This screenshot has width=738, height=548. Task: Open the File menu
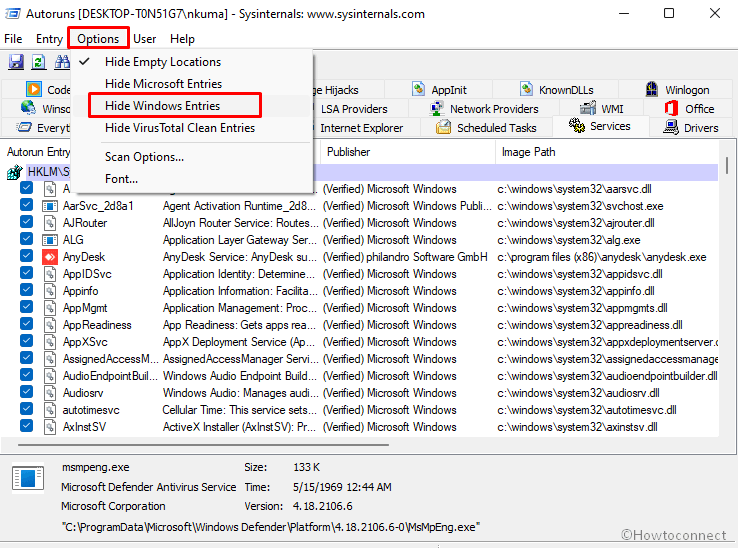[13, 39]
